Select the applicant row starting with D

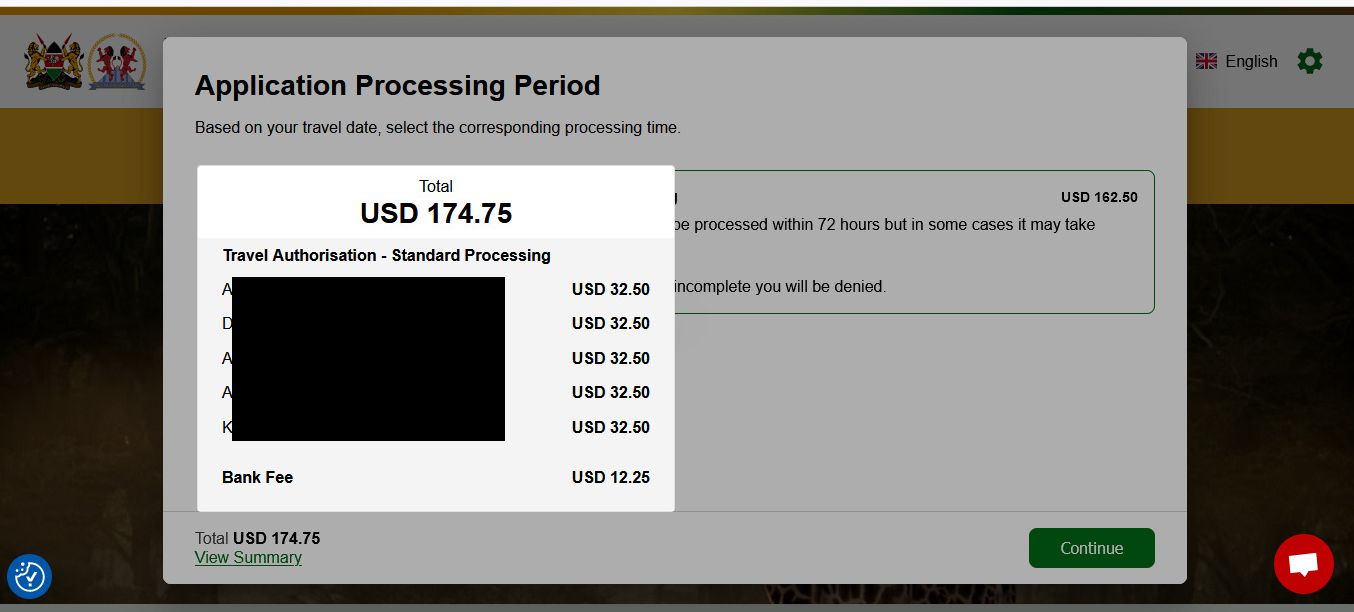pos(436,323)
